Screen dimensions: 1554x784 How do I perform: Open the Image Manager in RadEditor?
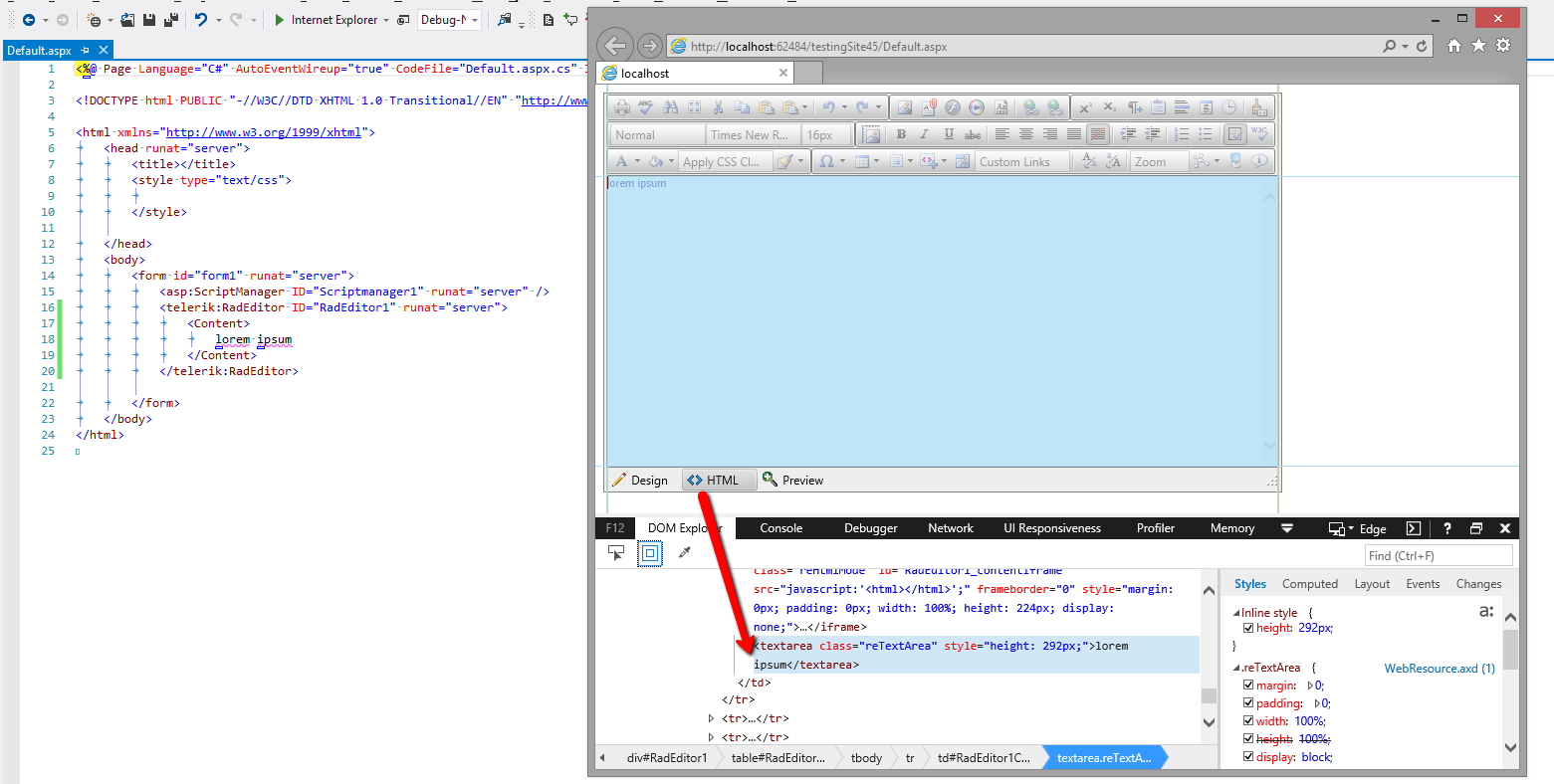pos(905,107)
